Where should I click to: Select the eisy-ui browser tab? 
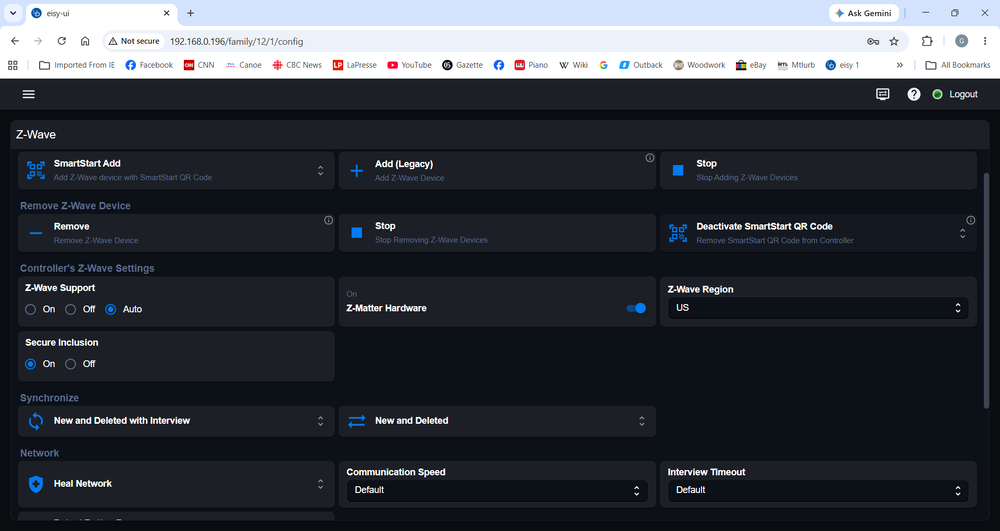click(x=102, y=13)
